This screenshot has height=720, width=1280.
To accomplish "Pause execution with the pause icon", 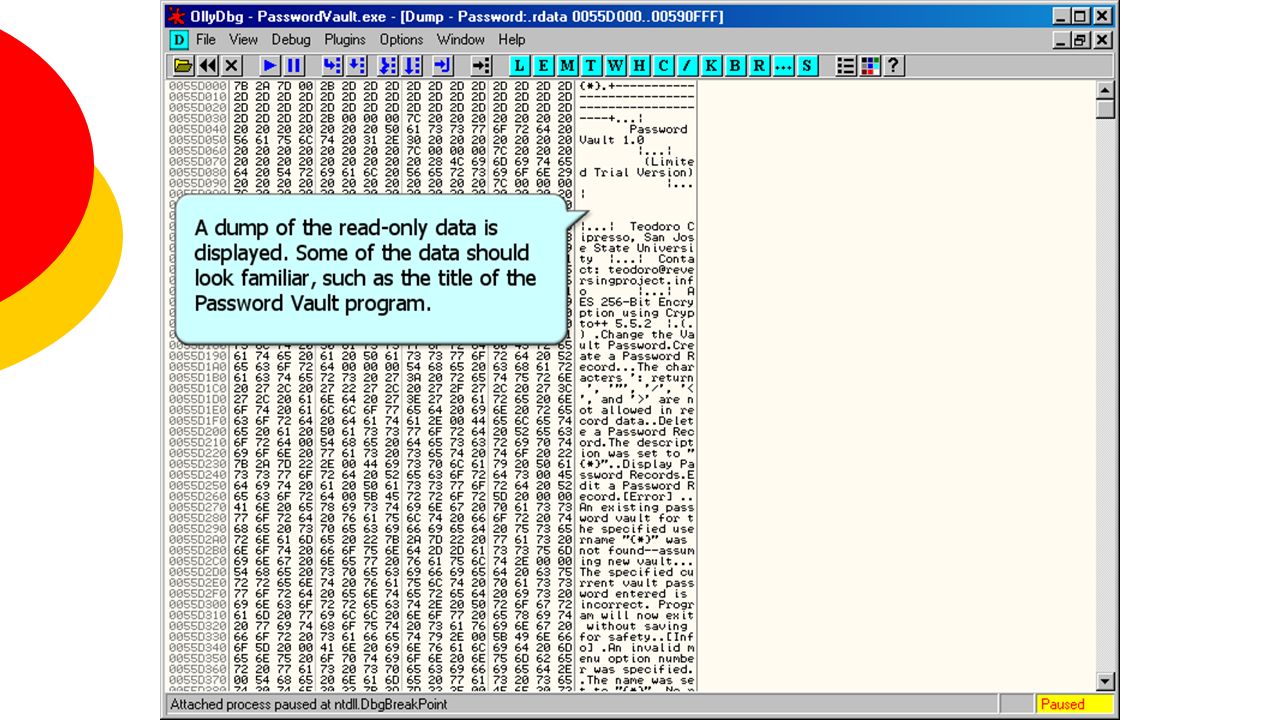I will tap(294, 66).
